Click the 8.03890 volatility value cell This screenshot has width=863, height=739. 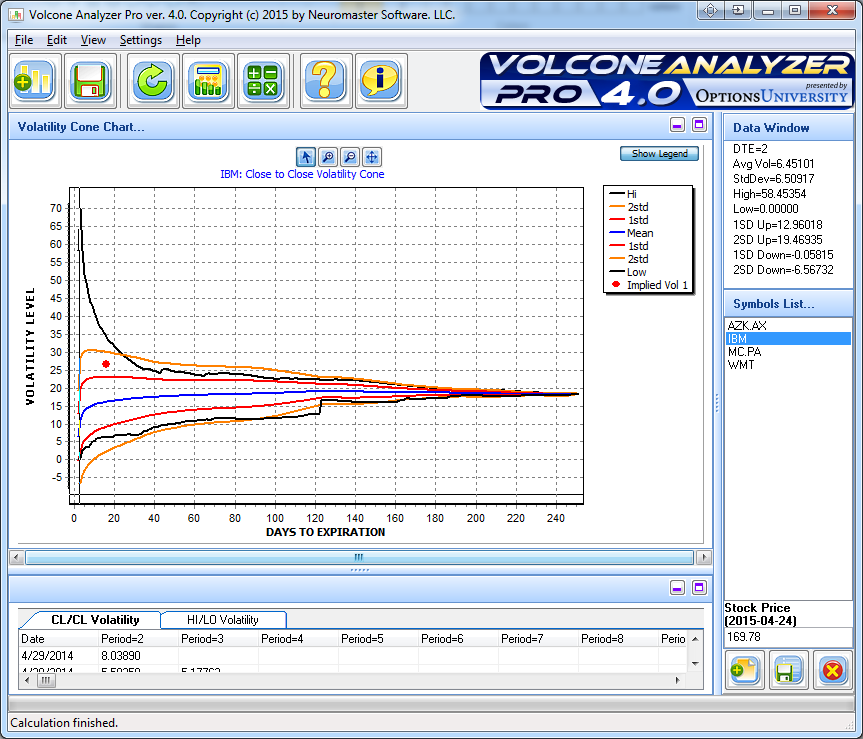click(x=138, y=656)
